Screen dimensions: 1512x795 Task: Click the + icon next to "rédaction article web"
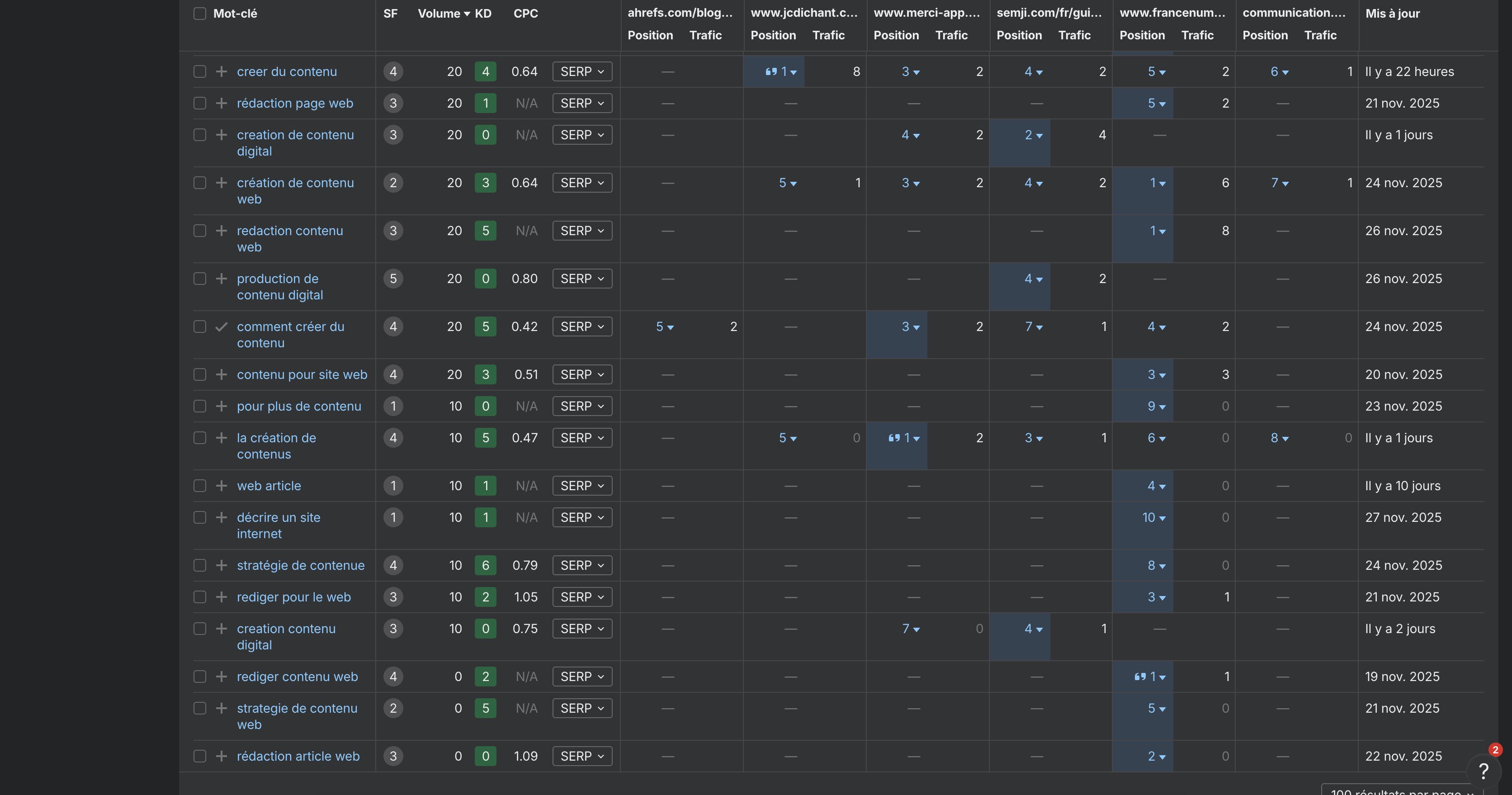[221, 756]
